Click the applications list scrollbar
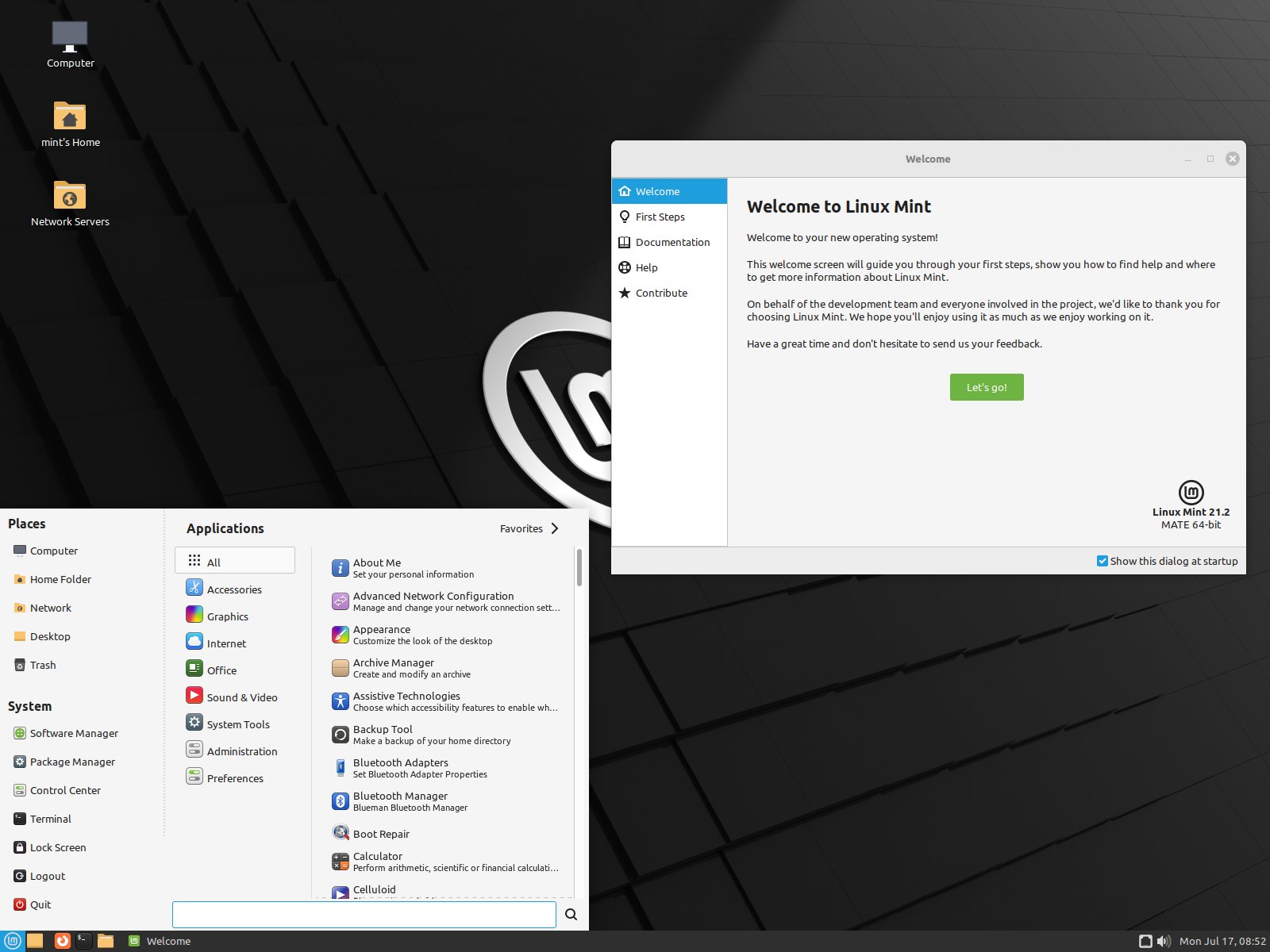Viewport: 1270px width, 952px height. [x=579, y=567]
